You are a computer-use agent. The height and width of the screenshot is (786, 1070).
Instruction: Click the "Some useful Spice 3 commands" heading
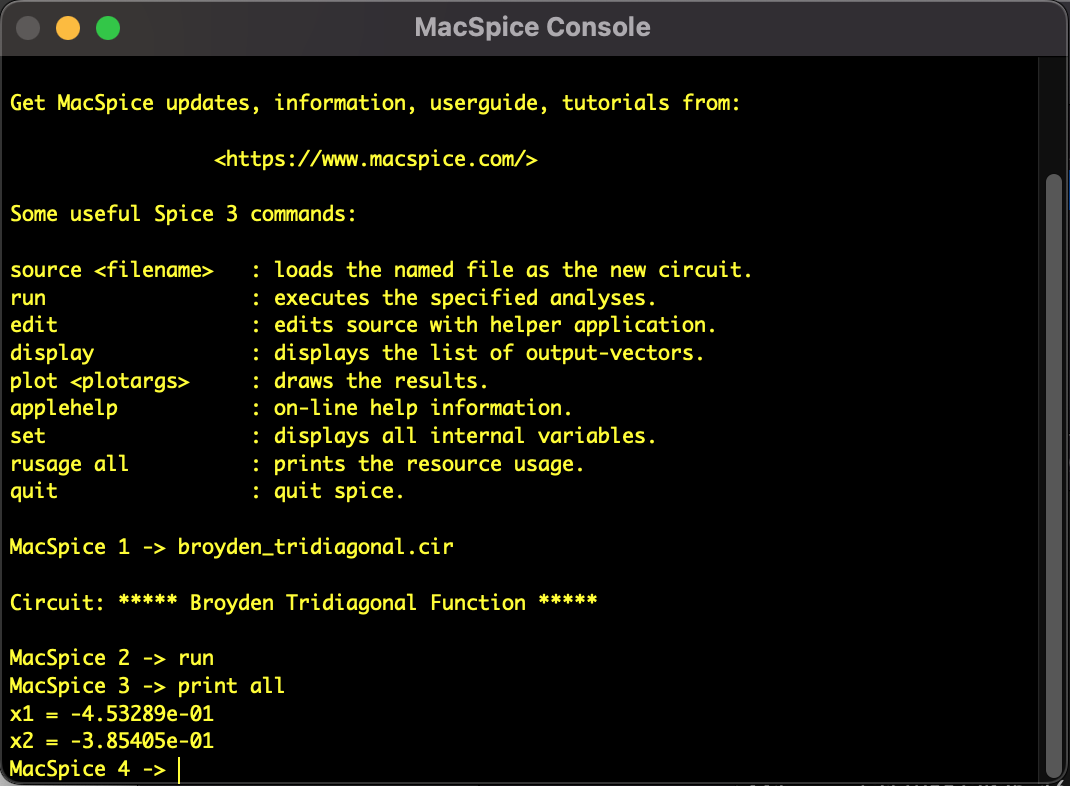(x=183, y=214)
